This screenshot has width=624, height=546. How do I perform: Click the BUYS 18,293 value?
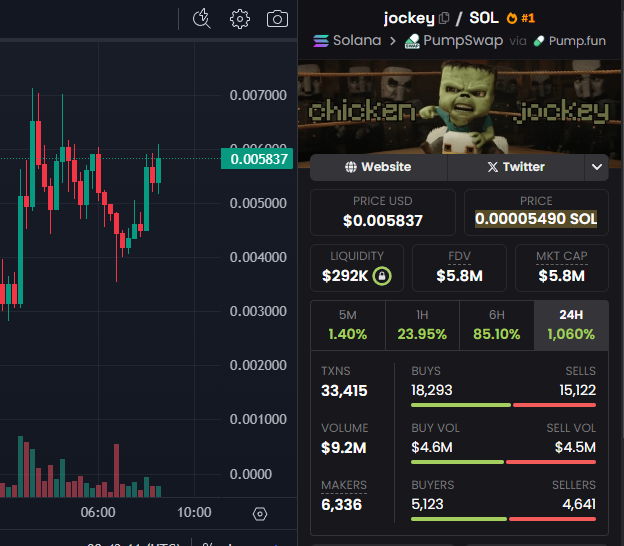[432, 390]
